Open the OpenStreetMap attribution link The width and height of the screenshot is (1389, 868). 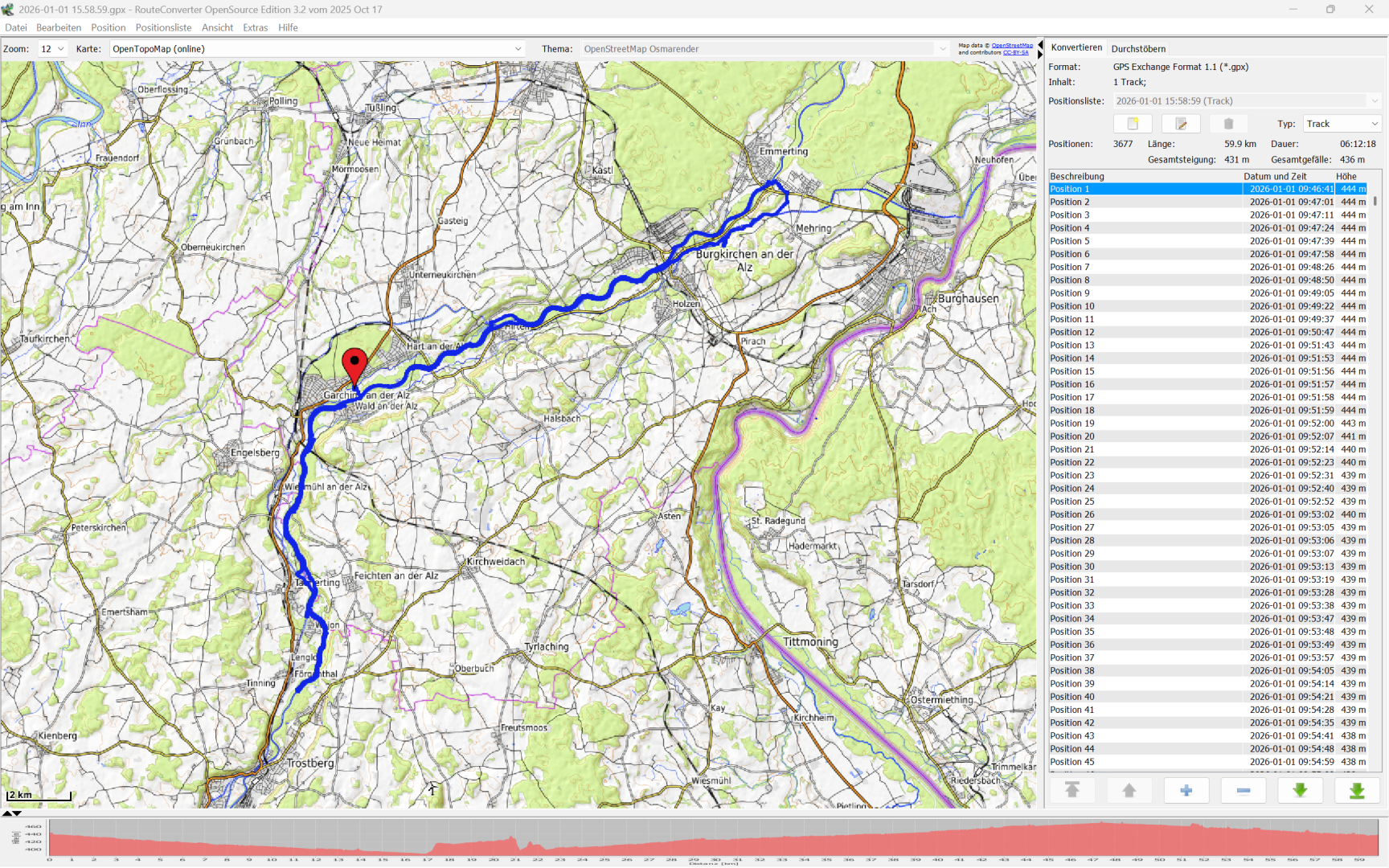[1011, 46]
